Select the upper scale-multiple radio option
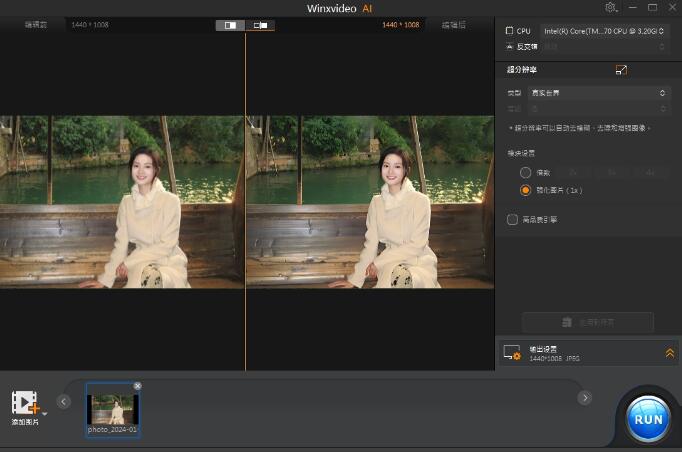 pos(525,173)
